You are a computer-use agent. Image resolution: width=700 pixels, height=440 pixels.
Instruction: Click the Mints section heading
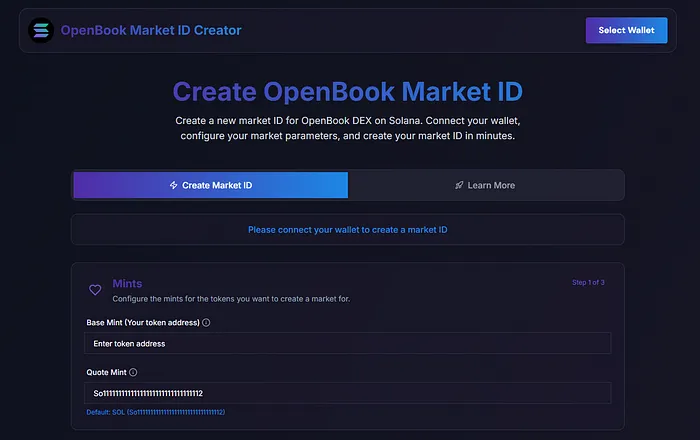127,283
